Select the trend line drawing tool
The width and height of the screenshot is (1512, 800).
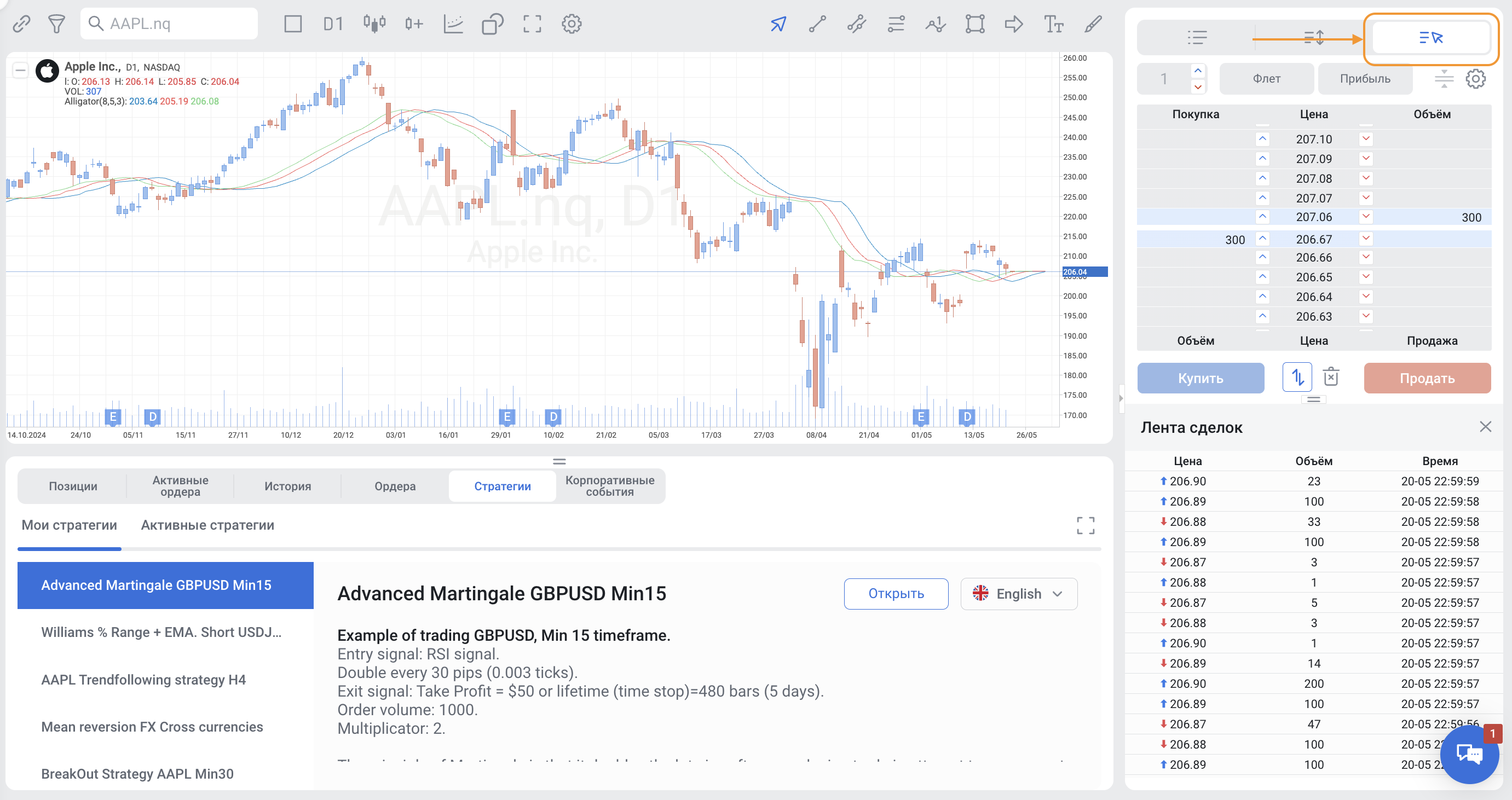click(x=817, y=24)
